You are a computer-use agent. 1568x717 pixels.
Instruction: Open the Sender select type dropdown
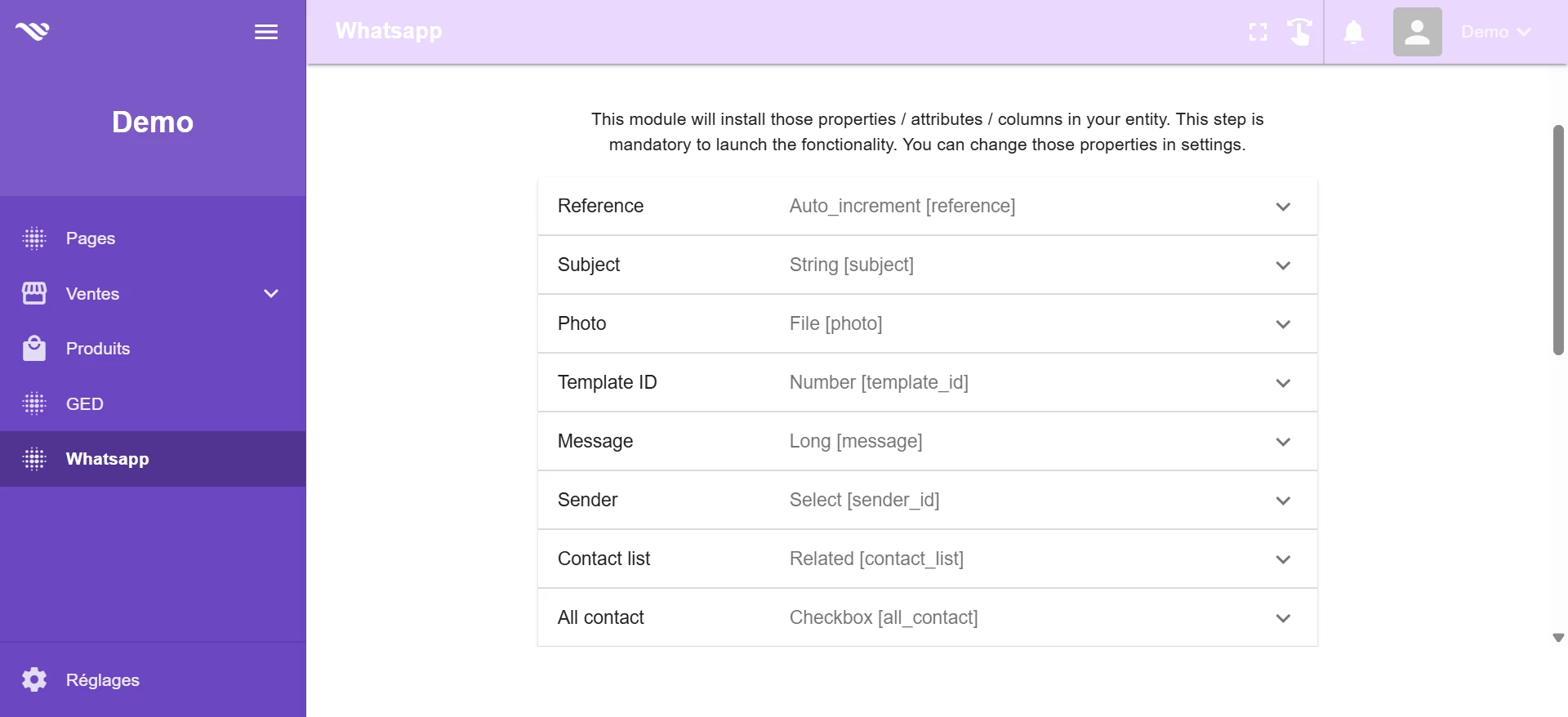coord(1283,501)
